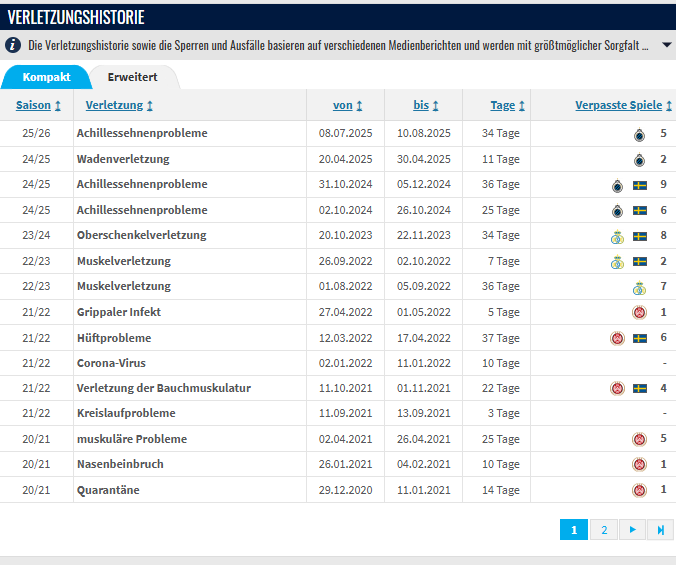Click club crest in muskuläre Probleme row

click(639, 439)
